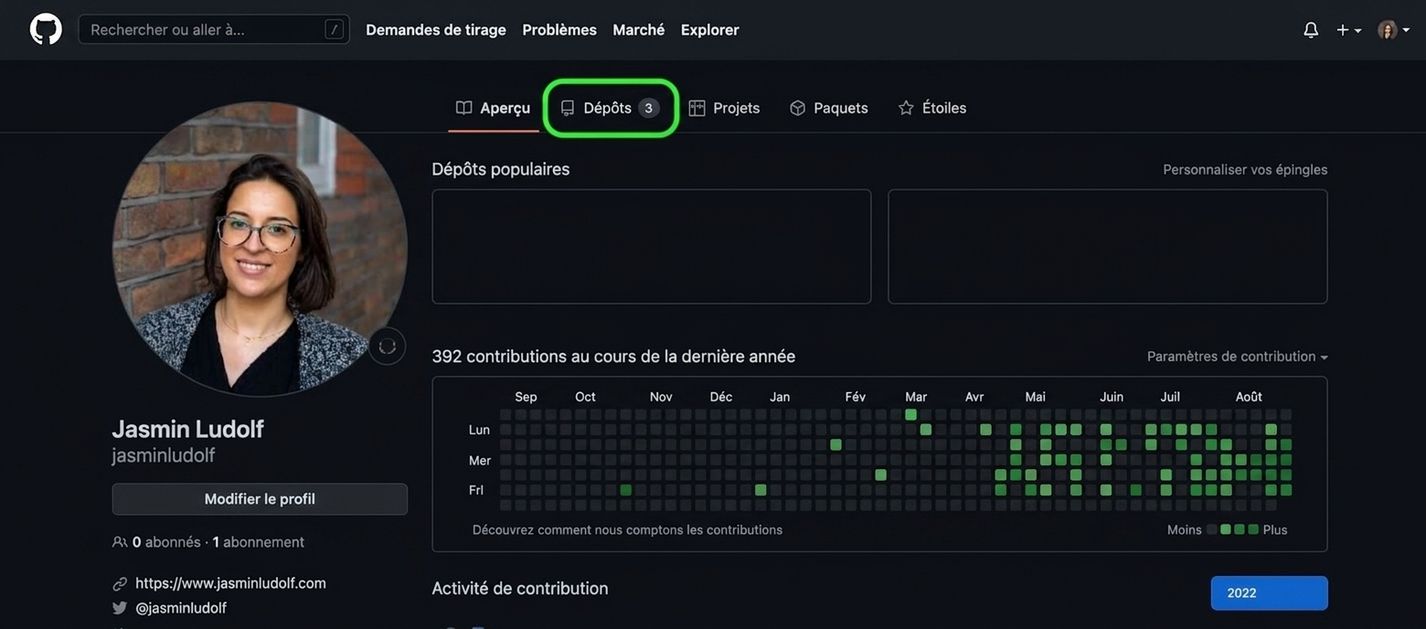Image resolution: width=1426 pixels, height=629 pixels.
Task: Click the second empty popular repository card
Action: (1108, 247)
